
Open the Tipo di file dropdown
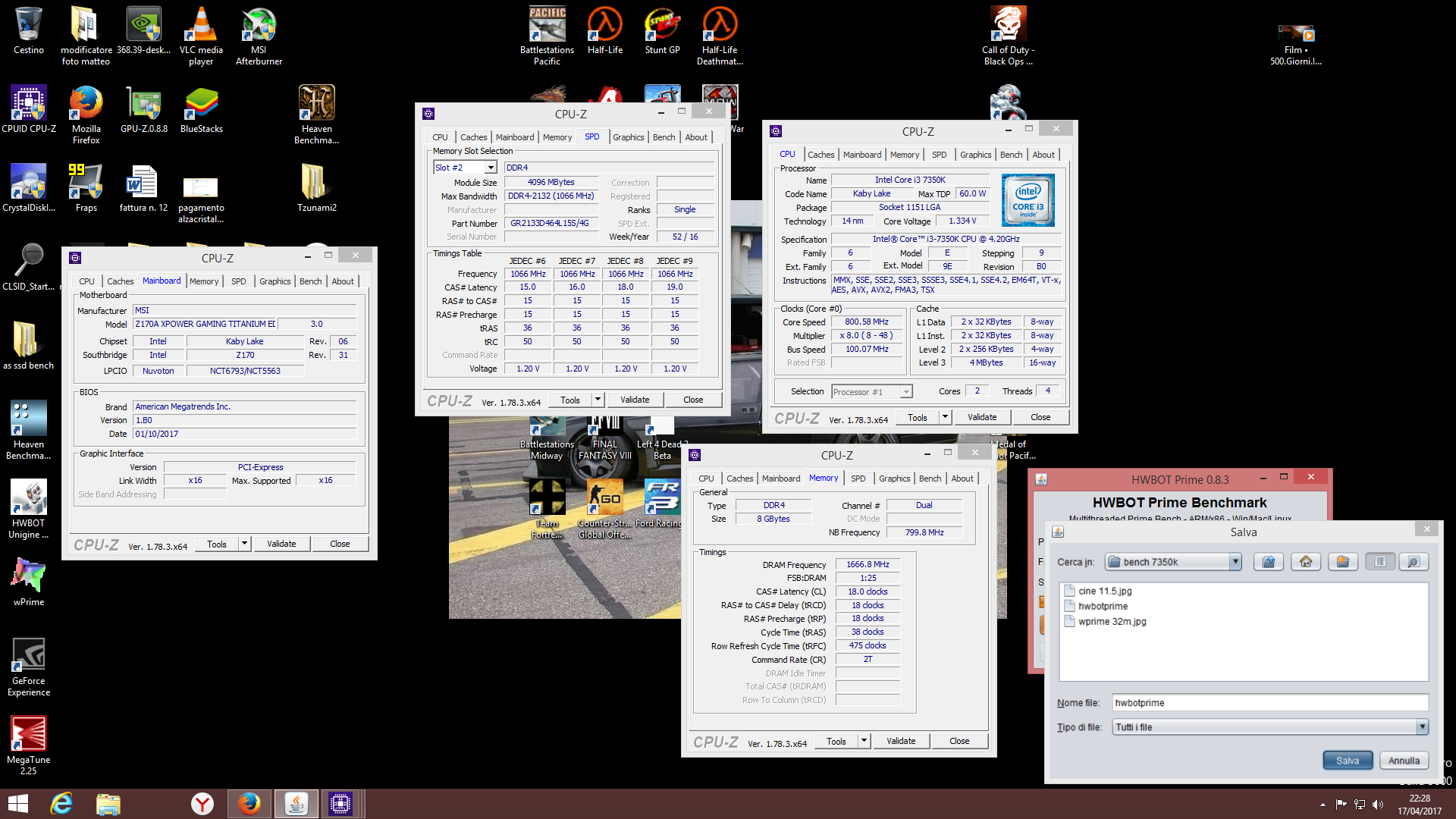click(1422, 727)
